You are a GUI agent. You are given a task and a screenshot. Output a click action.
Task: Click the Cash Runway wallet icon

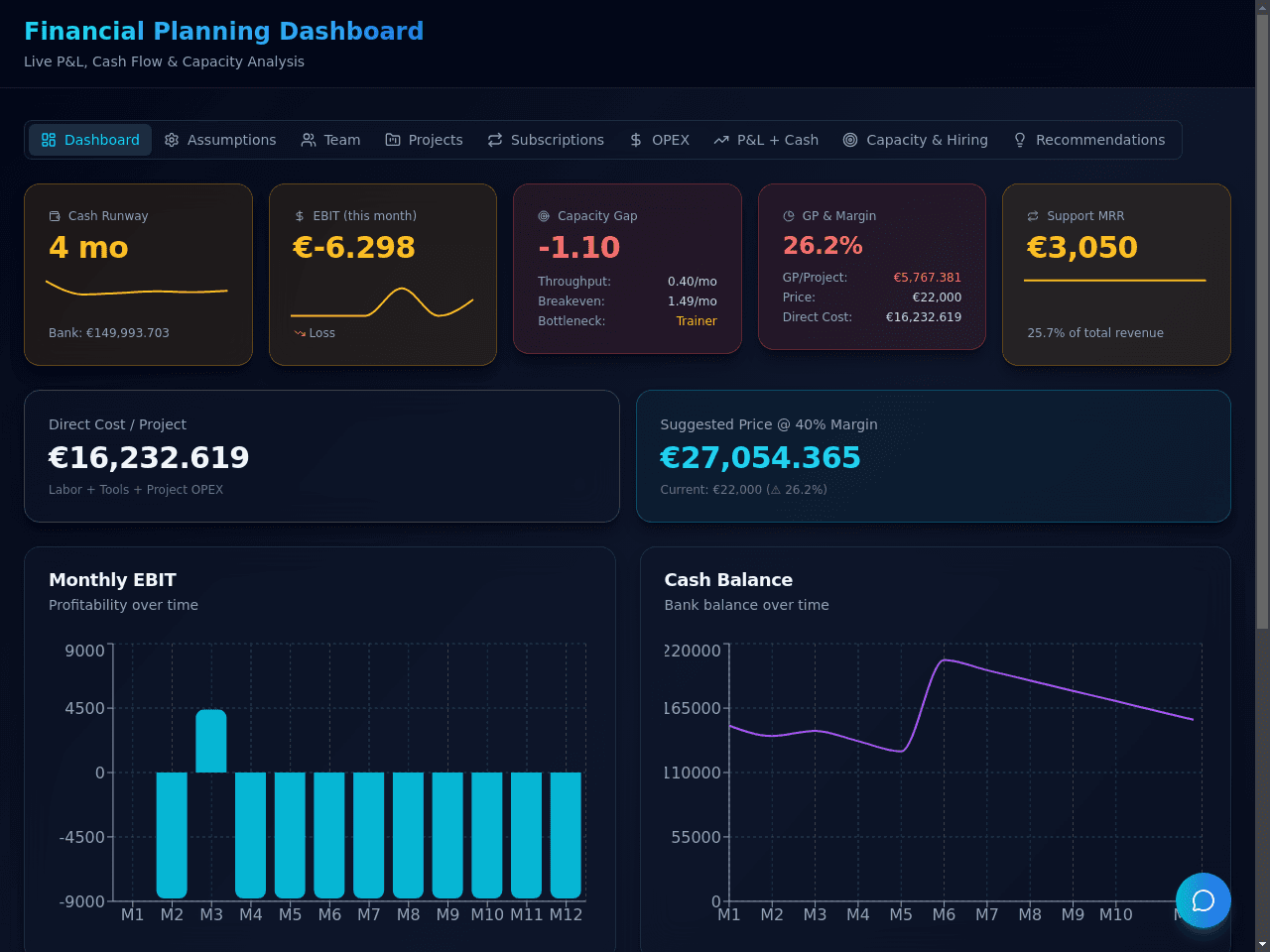55,216
